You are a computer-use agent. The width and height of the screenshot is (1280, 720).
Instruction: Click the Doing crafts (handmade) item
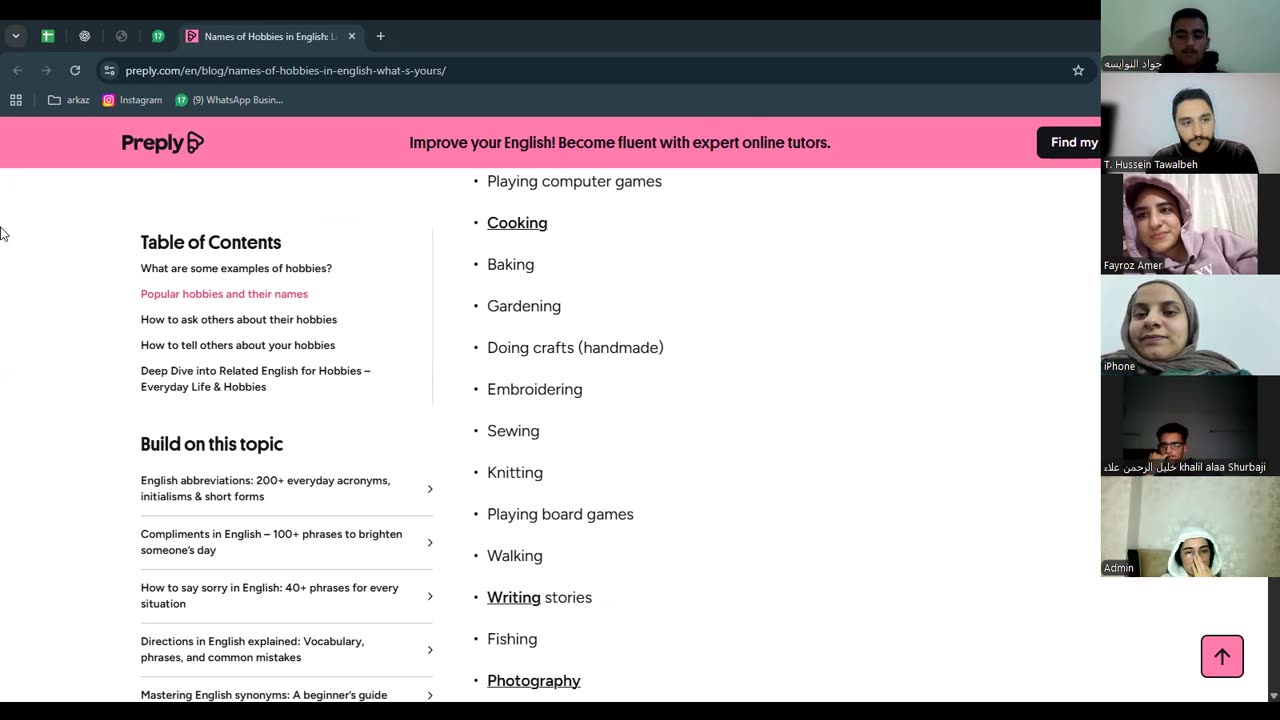[575, 348]
